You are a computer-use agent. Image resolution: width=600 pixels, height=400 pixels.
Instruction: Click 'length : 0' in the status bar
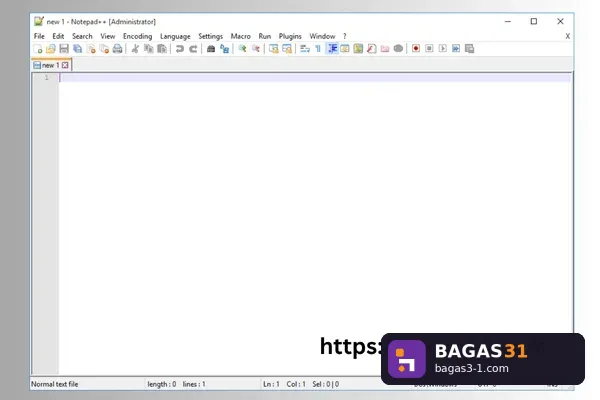pyautogui.click(x=161, y=384)
